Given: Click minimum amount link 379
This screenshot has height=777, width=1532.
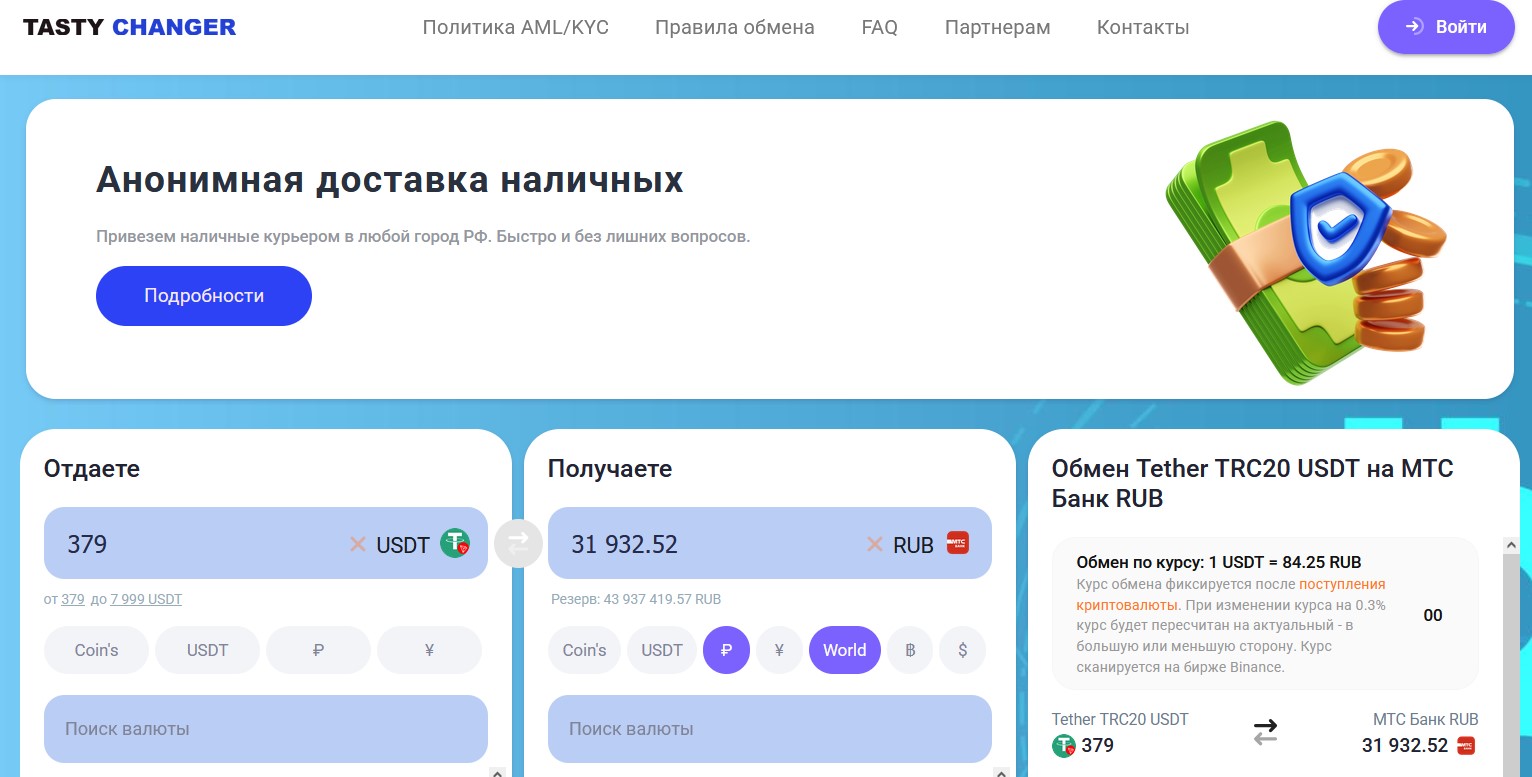Looking at the screenshot, I should pyautogui.click(x=72, y=599).
